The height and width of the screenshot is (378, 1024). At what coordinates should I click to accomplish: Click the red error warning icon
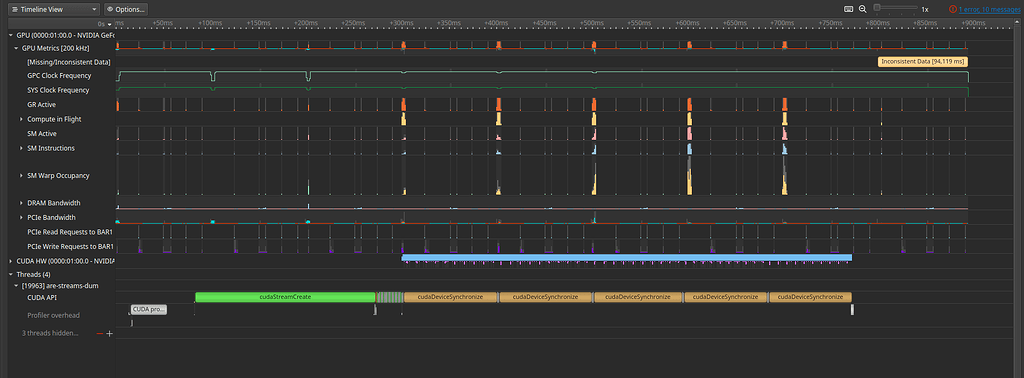[953, 9]
